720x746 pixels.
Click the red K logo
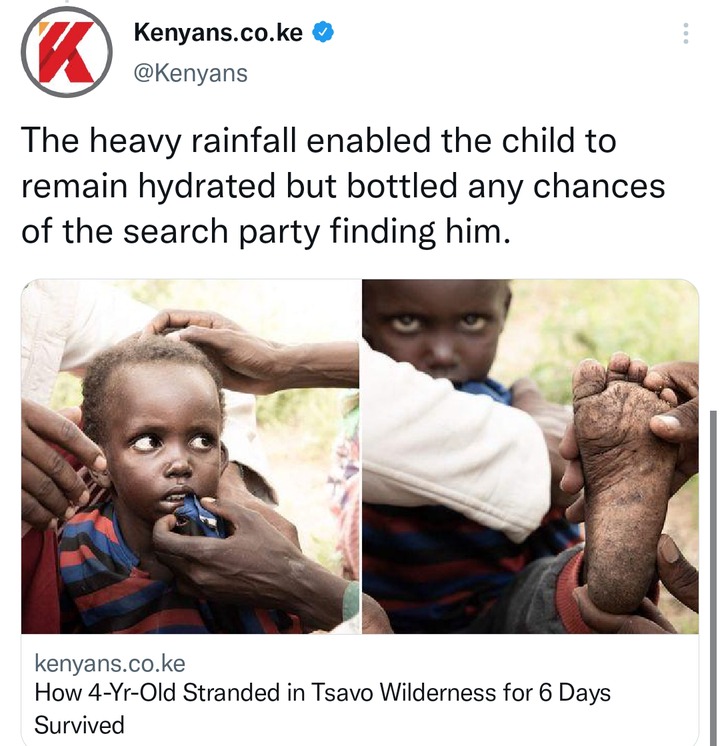pyautogui.click(x=67, y=52)
